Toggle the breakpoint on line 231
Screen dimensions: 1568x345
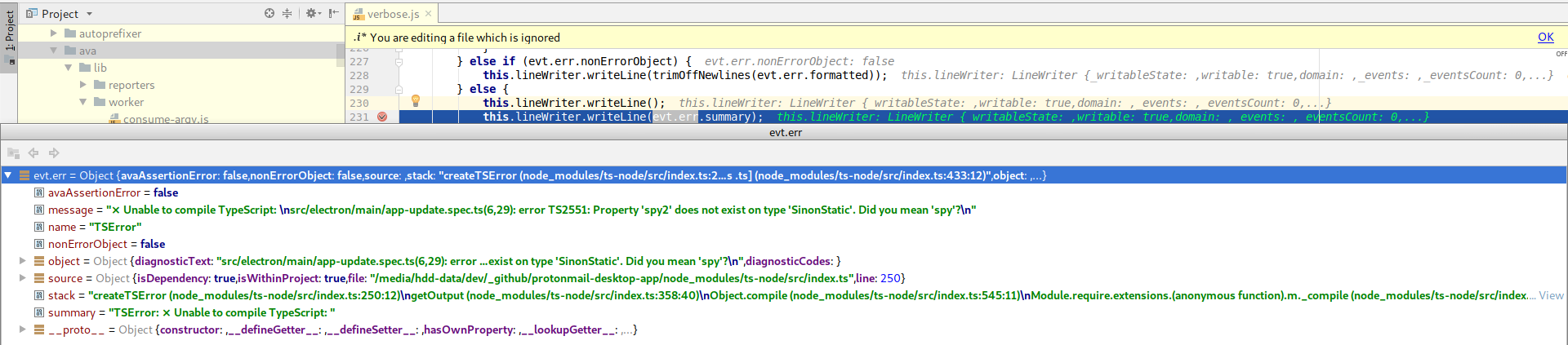(x=382, y=117)
